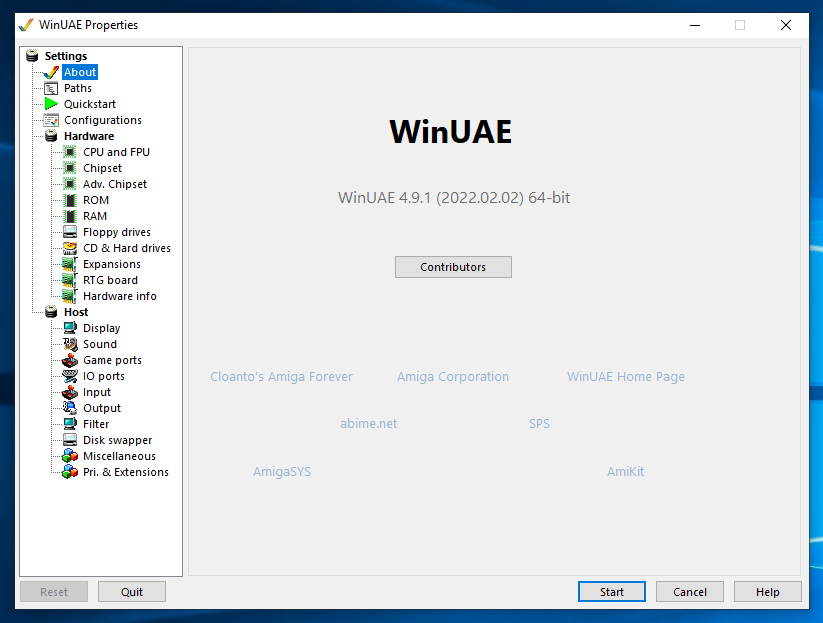Click the Display monitor icon
The width and height of the screenshot is (823, 623).
click(x=70, y=328)
